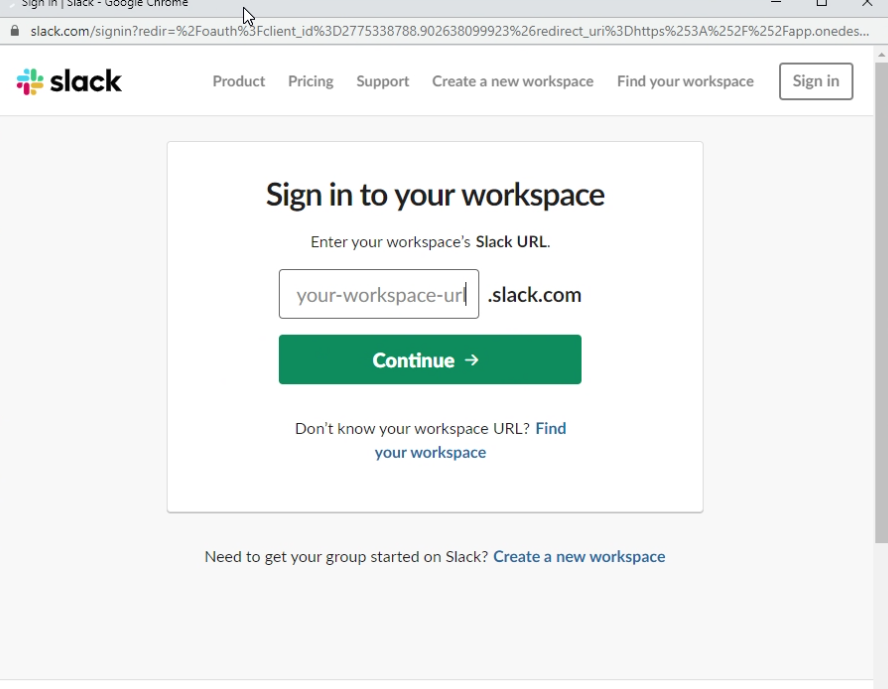Maximize the Chrome window

pos(822,4)
